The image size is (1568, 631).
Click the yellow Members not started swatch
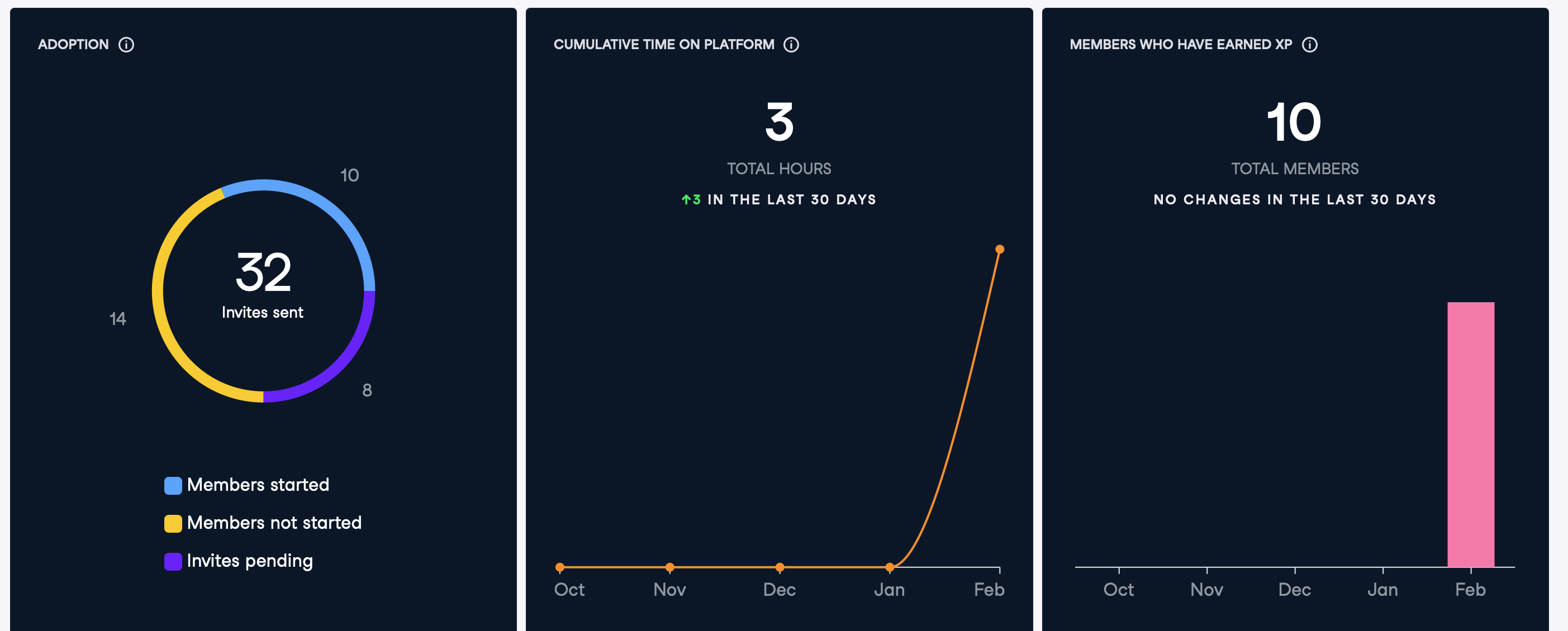(x=173, y=523)
